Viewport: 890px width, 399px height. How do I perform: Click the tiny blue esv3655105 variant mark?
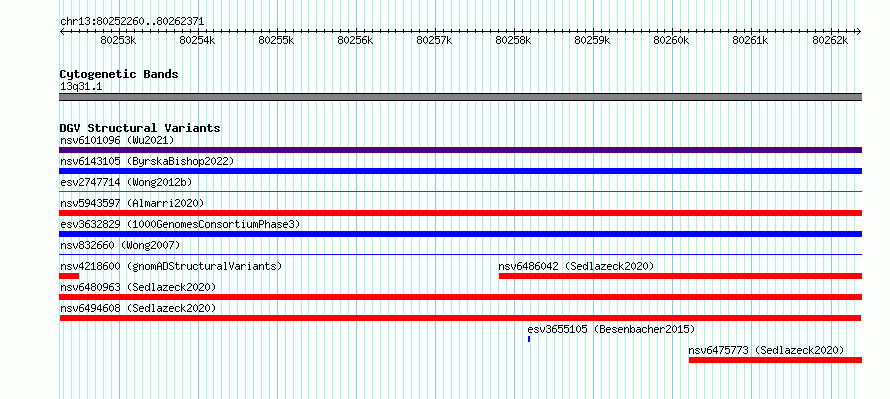[x=529, y=339]
